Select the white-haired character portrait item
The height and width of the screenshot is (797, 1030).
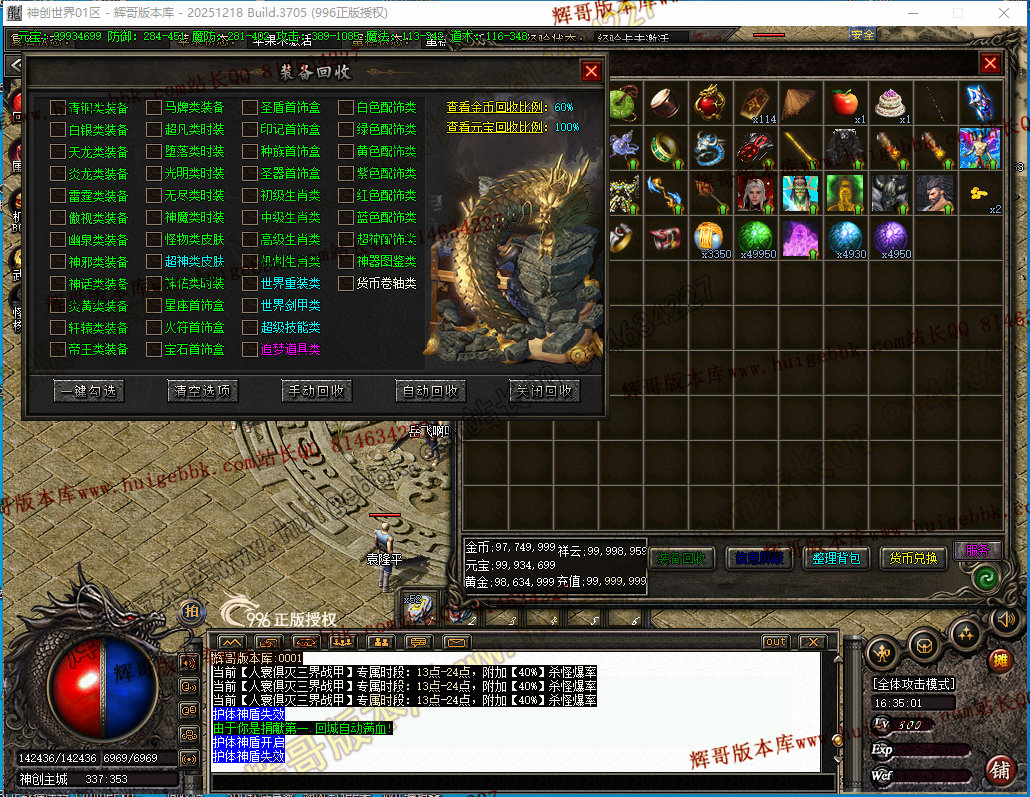[756, 192]
